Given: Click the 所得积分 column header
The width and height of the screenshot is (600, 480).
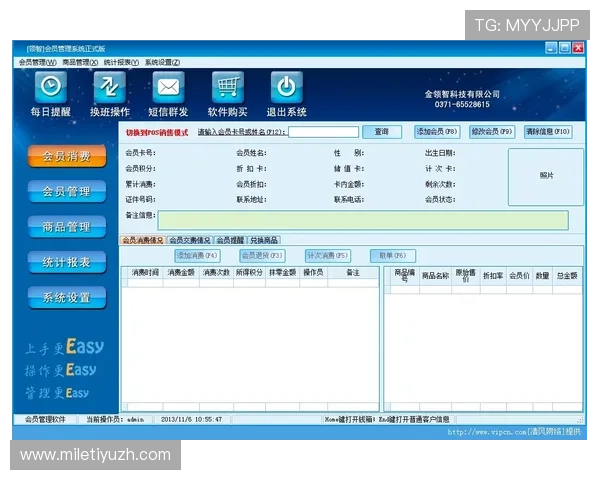Looking at the screenshot, I should point(249,273).
